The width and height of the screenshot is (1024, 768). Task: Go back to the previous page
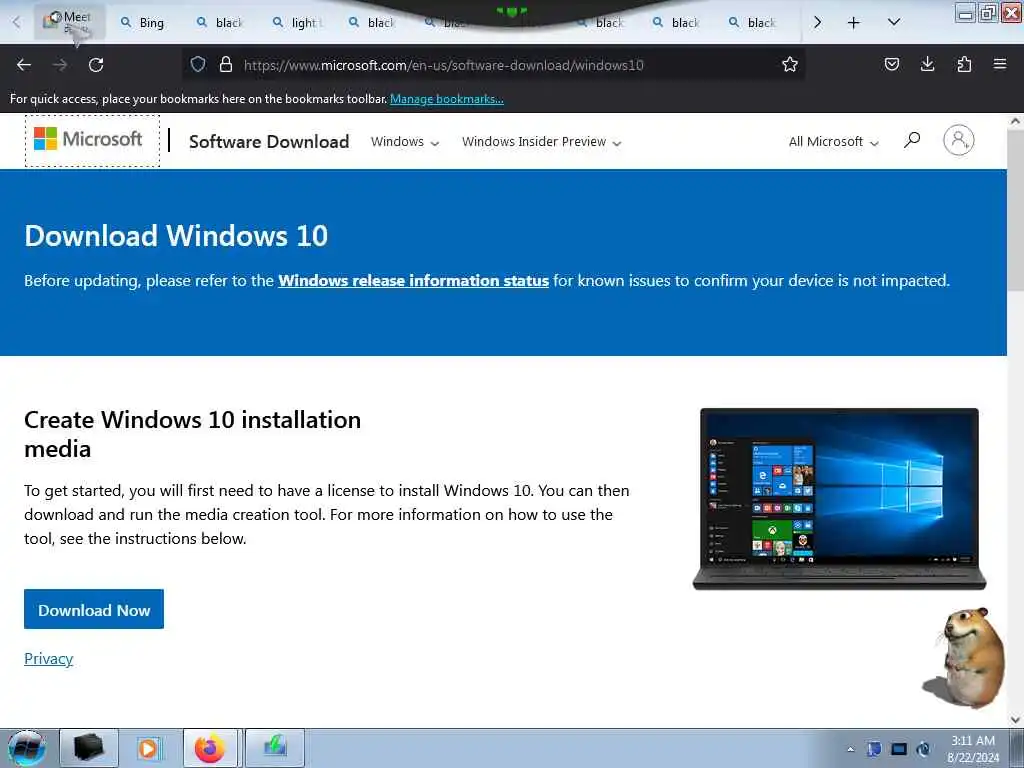[x=24, y=65]
